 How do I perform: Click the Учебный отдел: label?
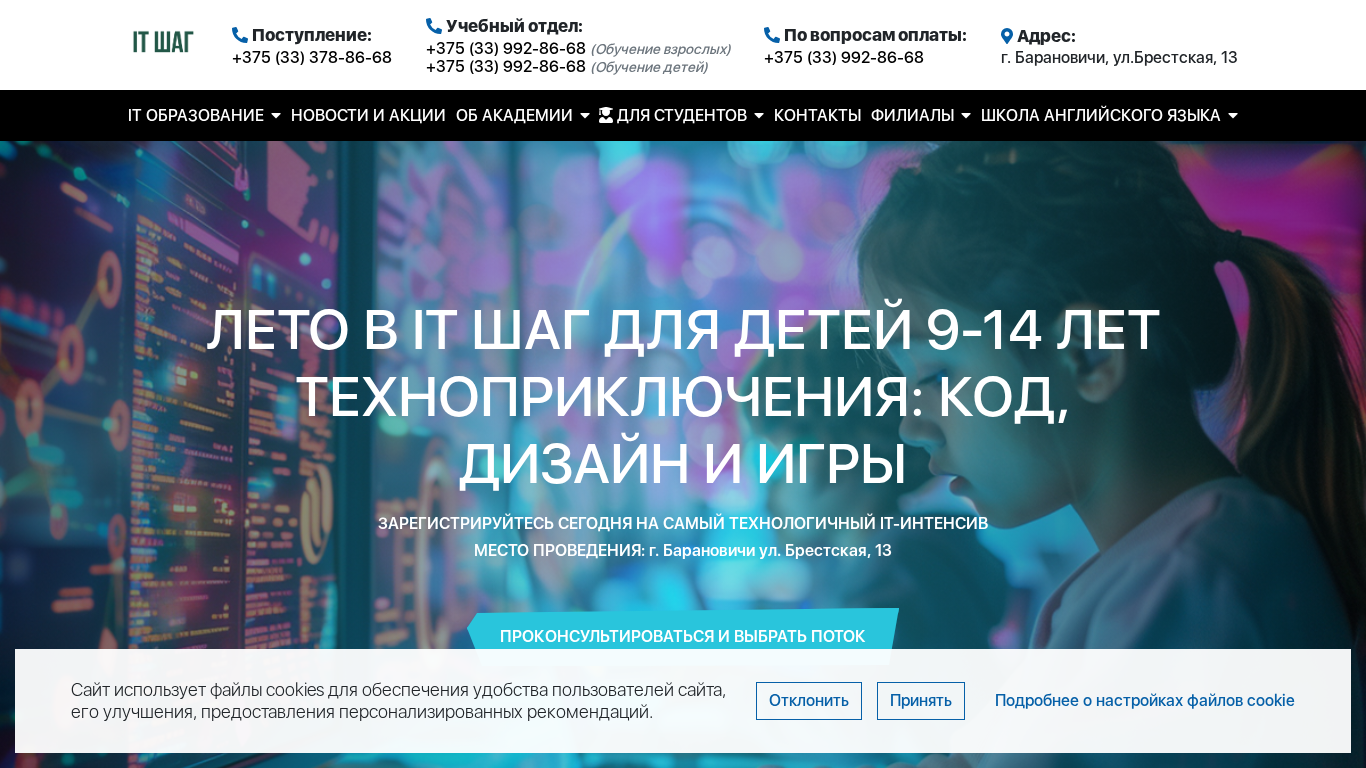click(514, 26)
